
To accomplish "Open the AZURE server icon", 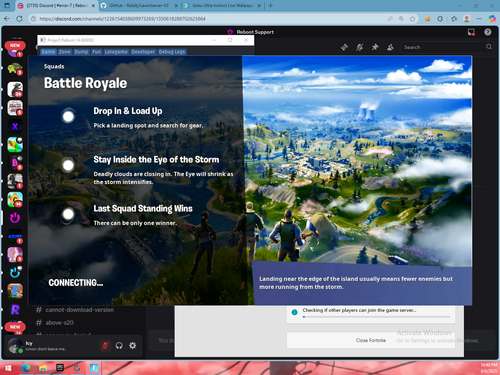I will pyautogui.click(x=15, y=236).
